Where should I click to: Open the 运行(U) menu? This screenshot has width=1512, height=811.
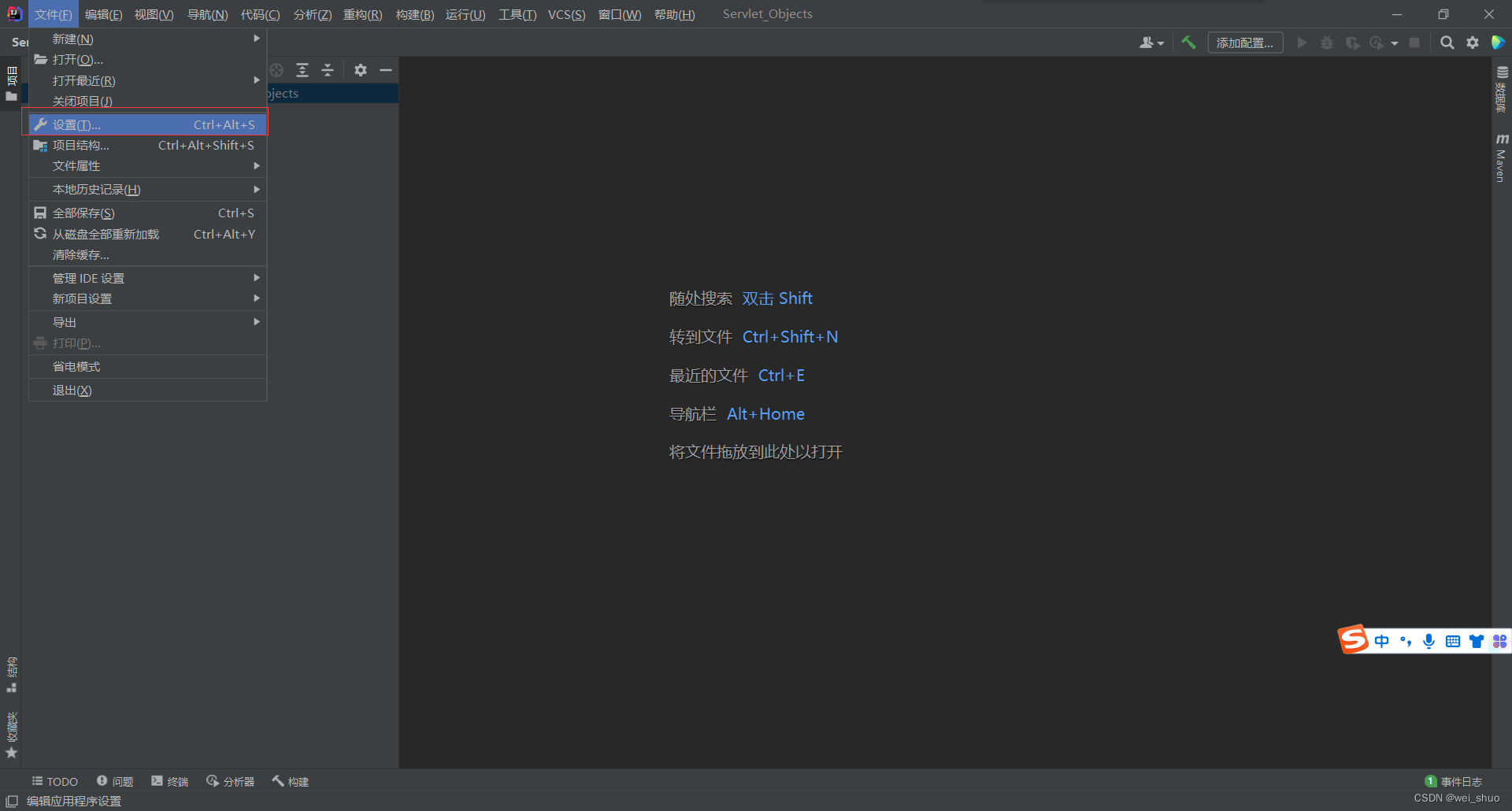(465, 14)
